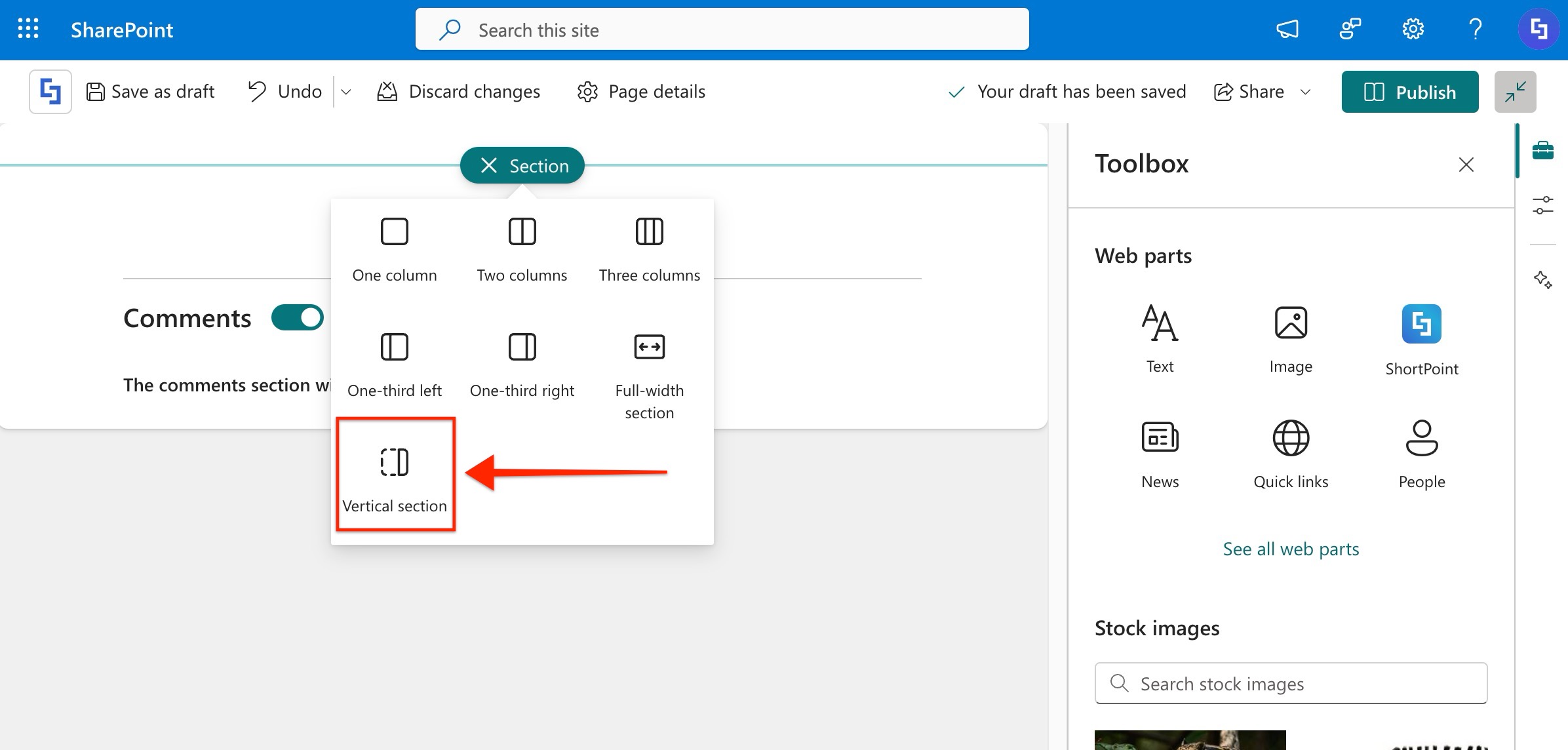Screen dimensions: 1568x750
Task: Add the Quick links web part
Action: click(1290, 454)
